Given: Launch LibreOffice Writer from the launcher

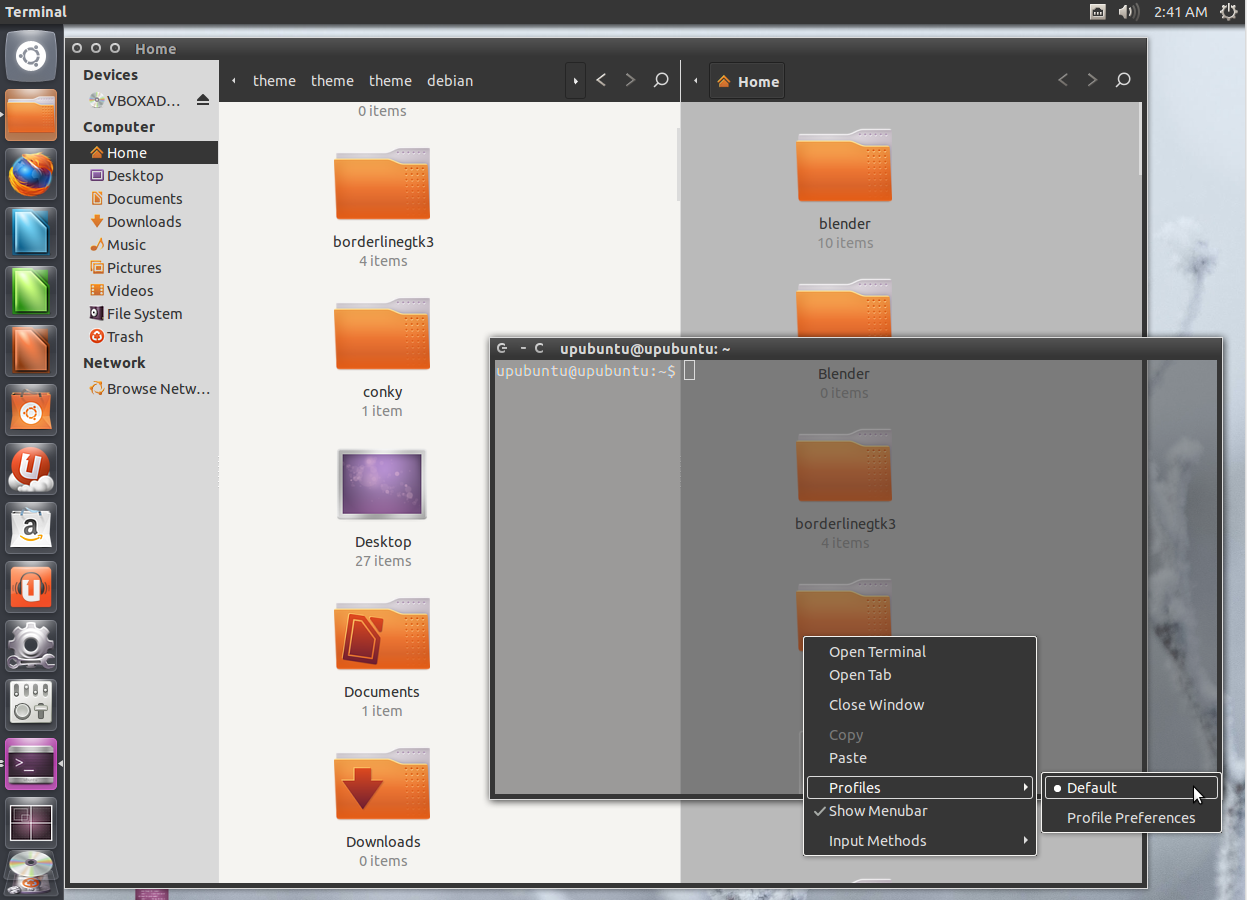Looking at the screenshot, I should (x=31, y=233).
